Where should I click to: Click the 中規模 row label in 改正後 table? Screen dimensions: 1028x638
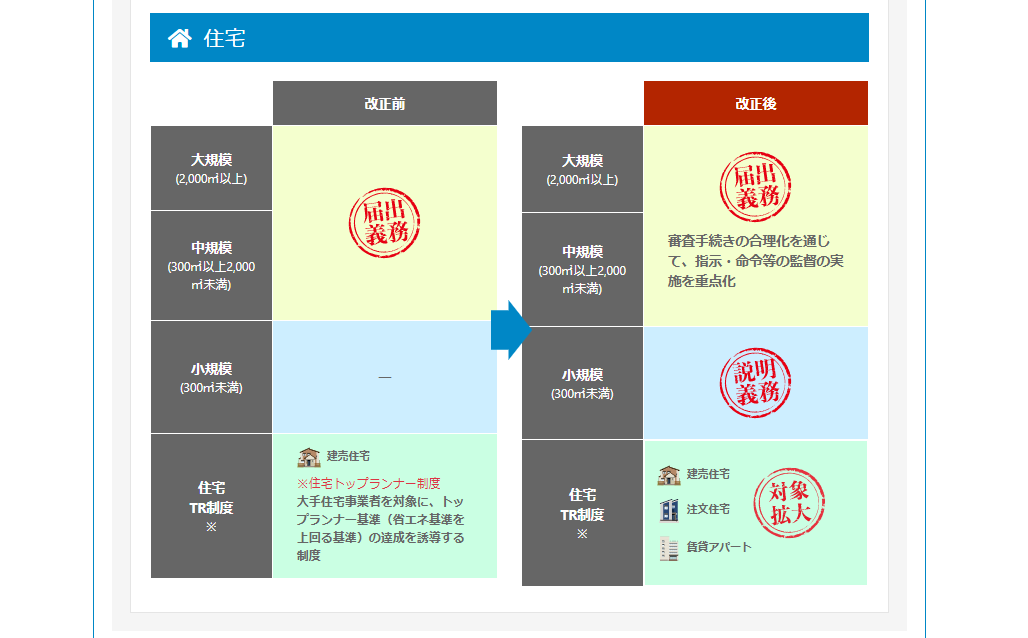582,269
